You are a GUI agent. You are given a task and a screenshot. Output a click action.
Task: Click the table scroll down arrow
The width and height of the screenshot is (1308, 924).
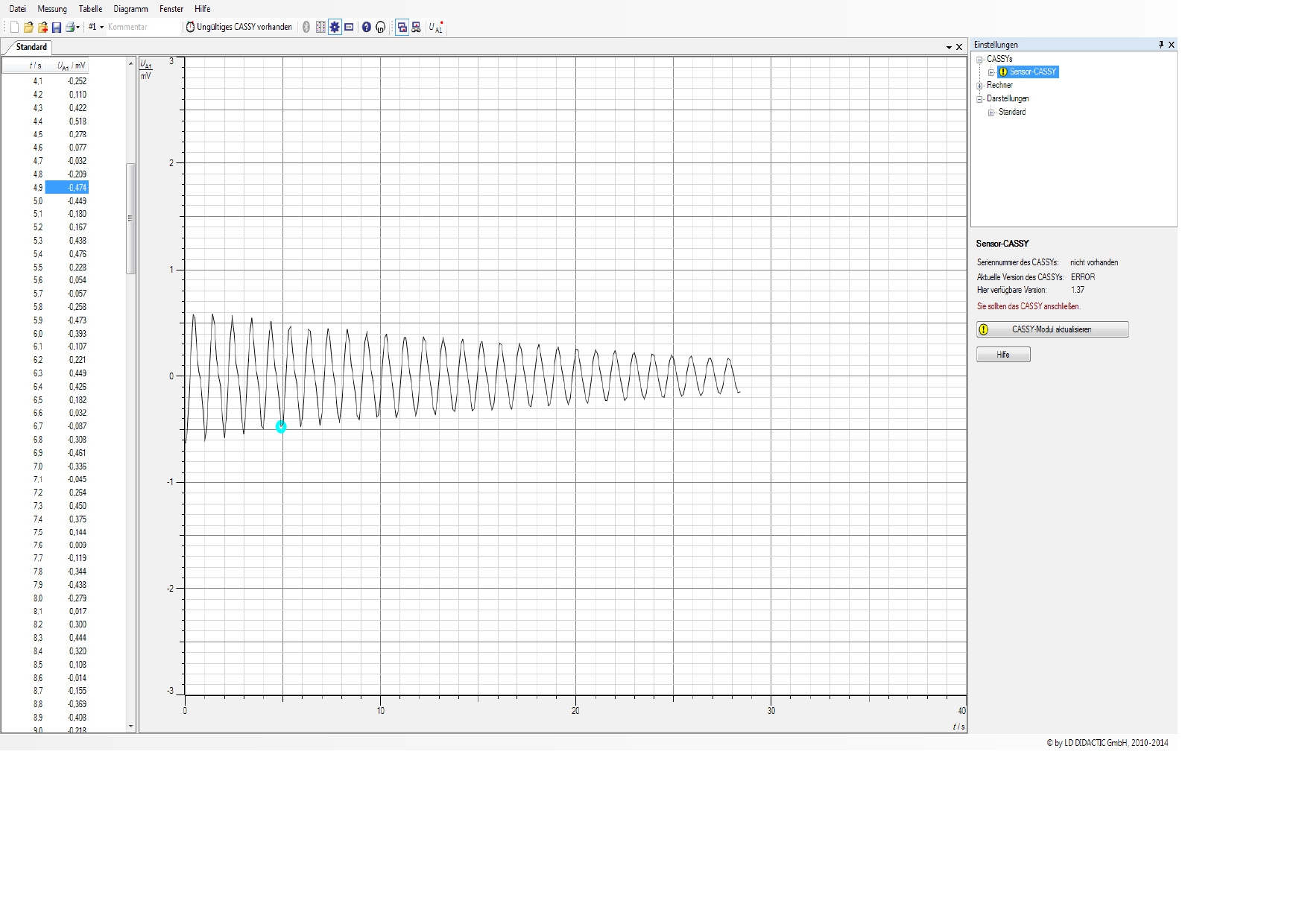click(131, 726)
